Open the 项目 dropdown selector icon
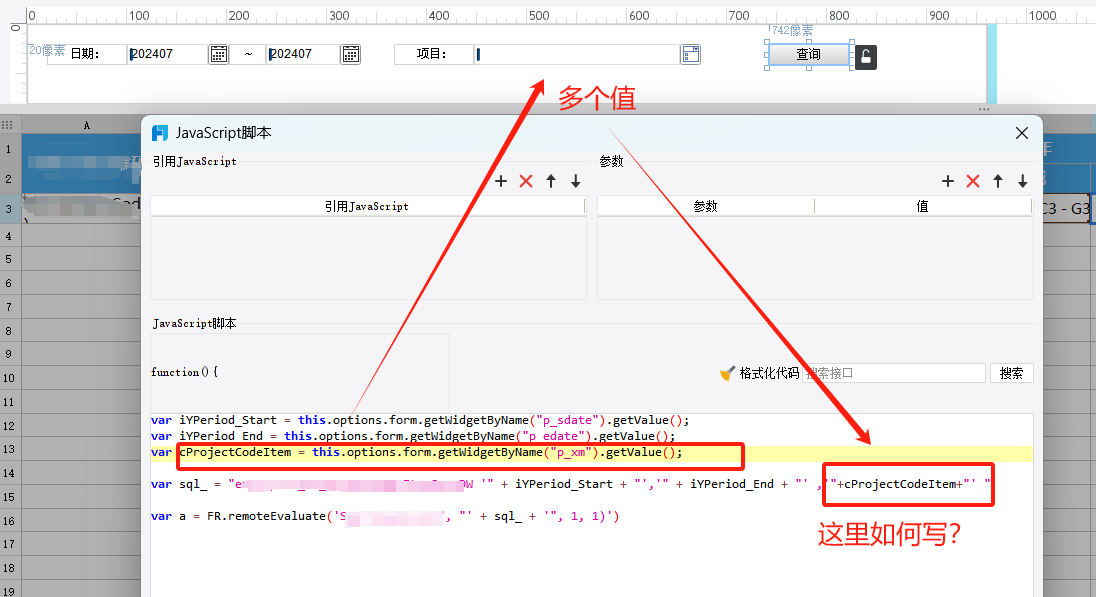 click(x=691, y=54)
